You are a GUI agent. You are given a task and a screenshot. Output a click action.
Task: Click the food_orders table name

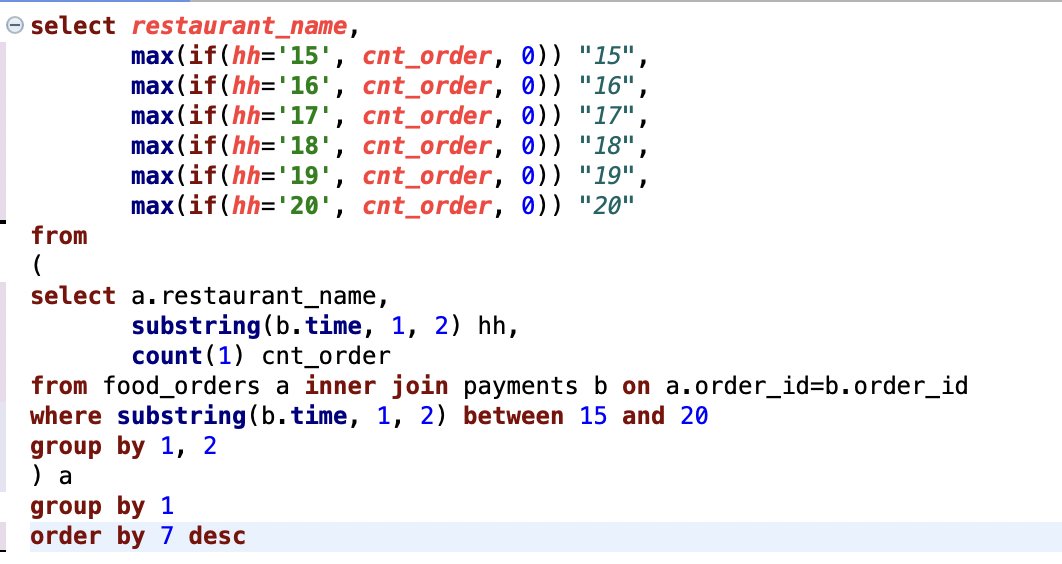coord(181,386)
